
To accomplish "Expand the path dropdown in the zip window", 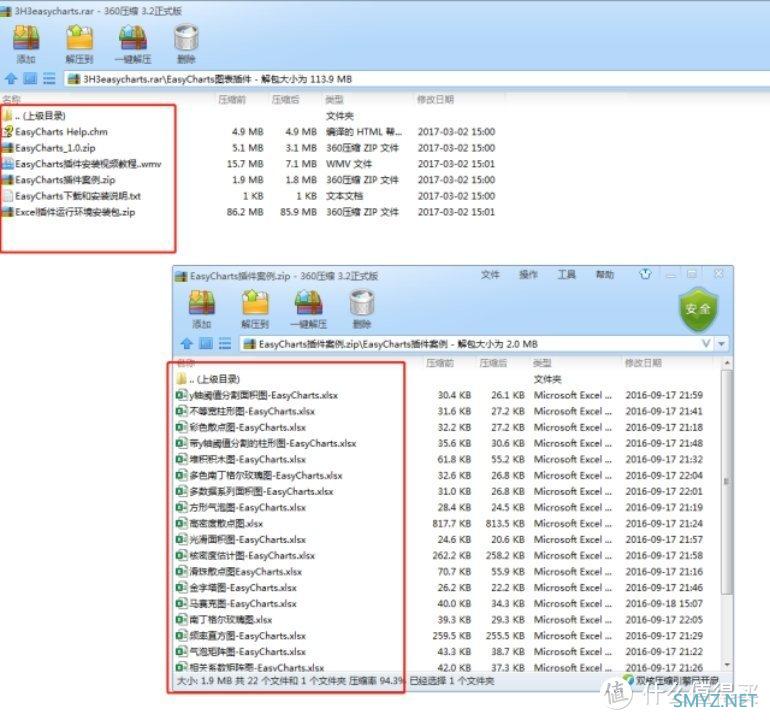I will click(721, 344).
